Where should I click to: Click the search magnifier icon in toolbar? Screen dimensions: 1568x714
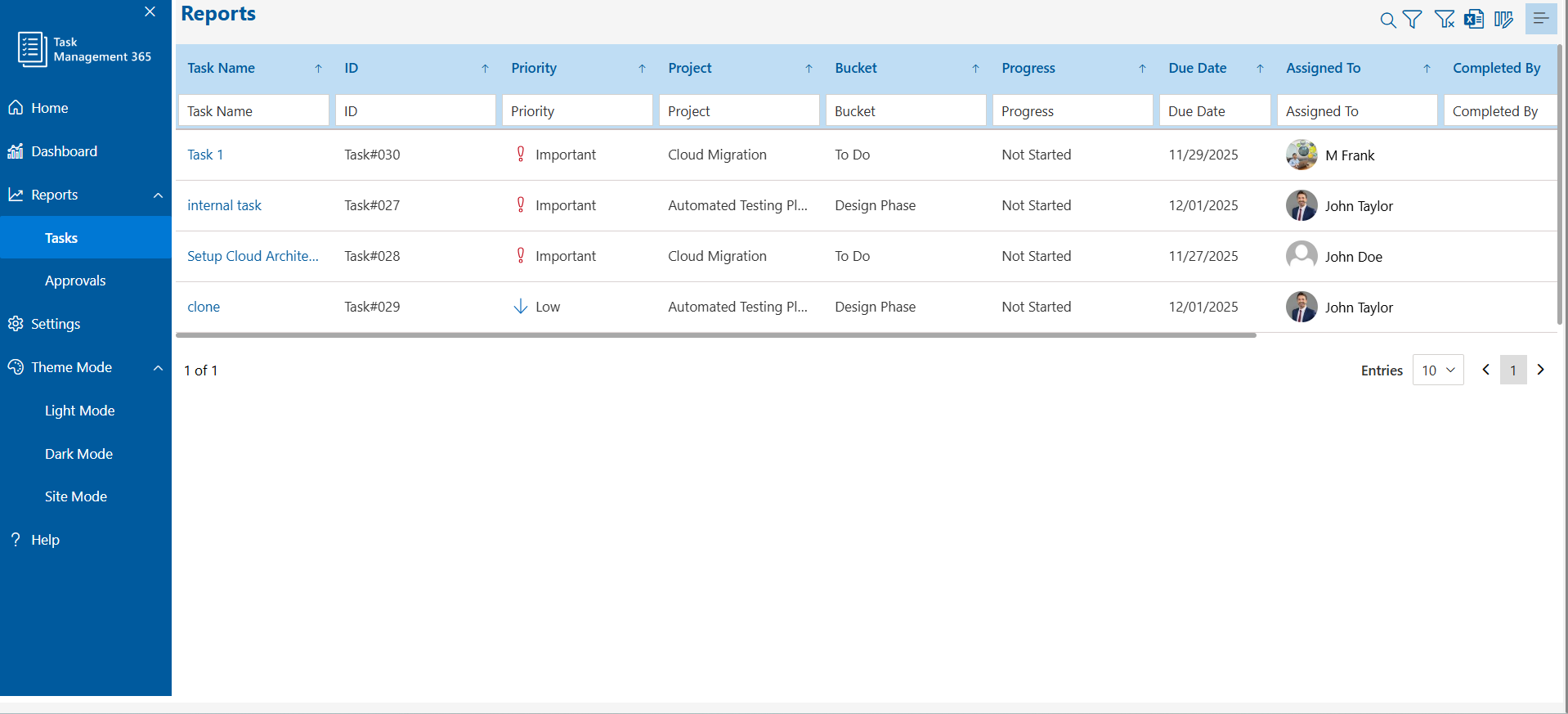click(x=1387, y=20)
